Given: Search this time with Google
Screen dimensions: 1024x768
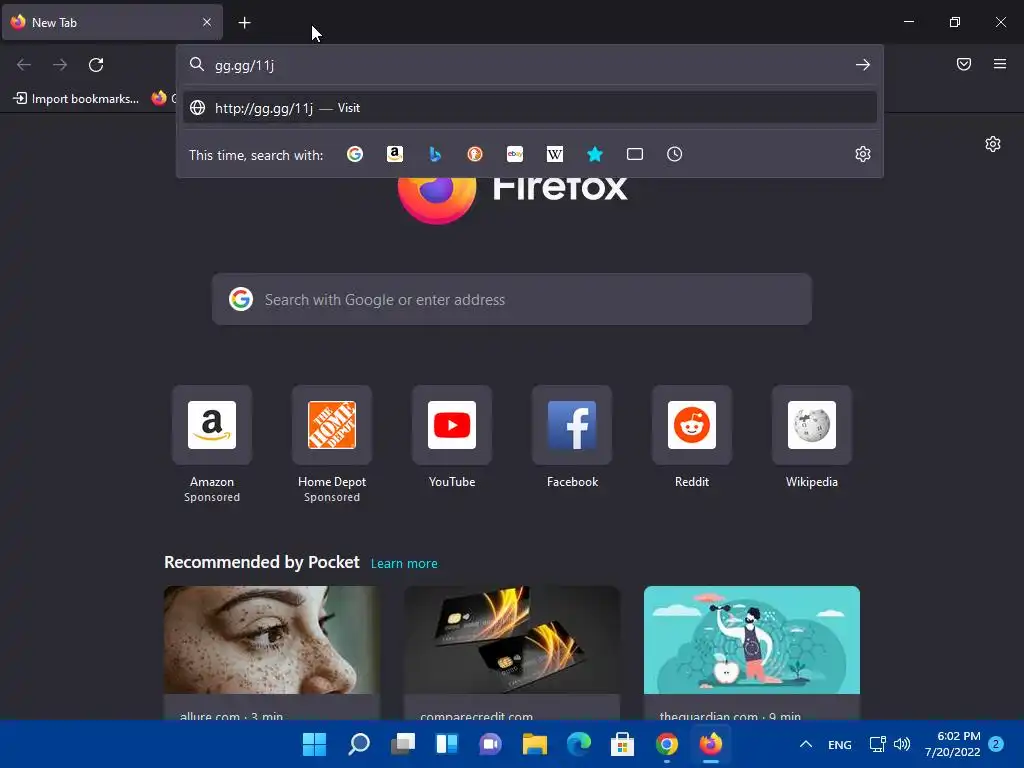Looking at the screenshot, I should [355, 154].
